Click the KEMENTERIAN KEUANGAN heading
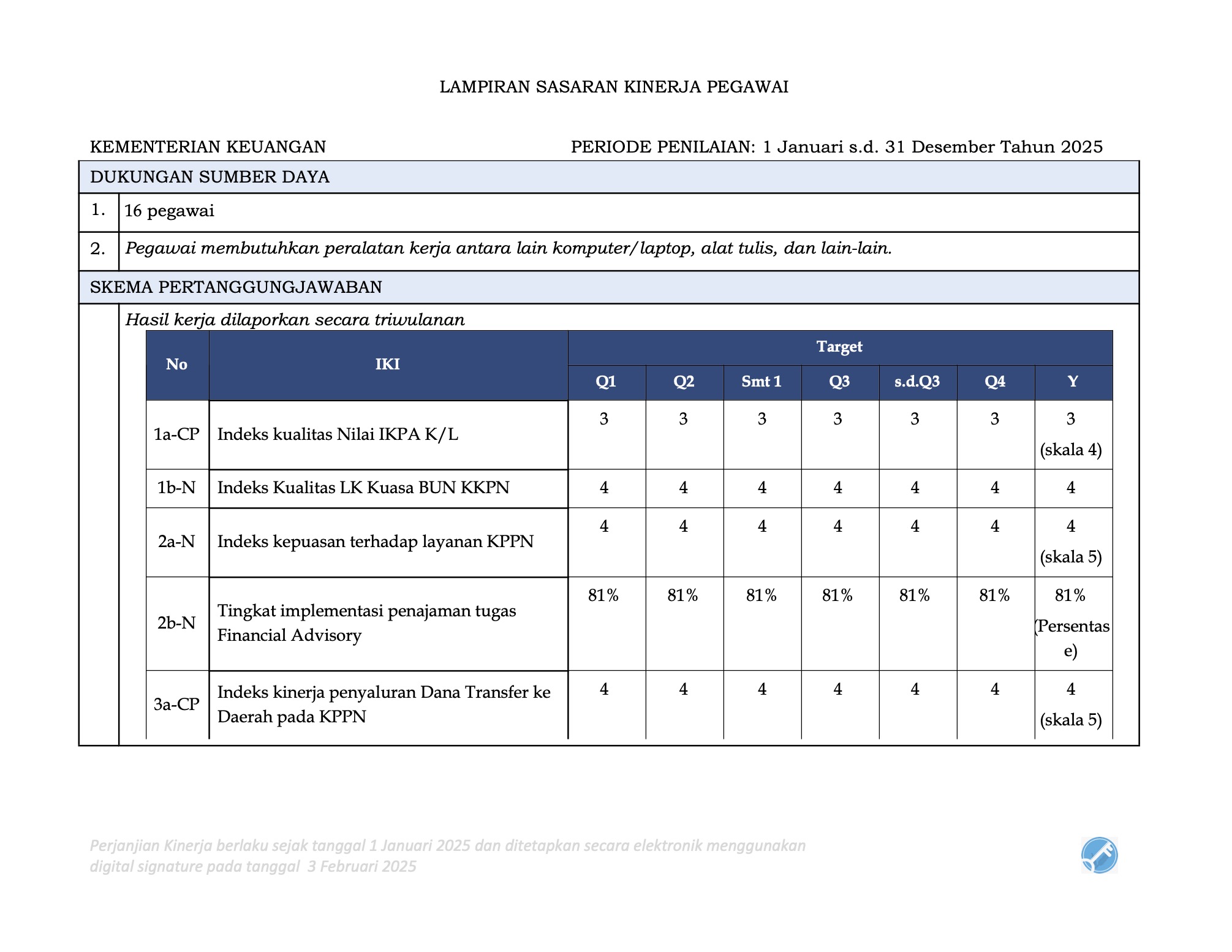 [x=208, y=147]
